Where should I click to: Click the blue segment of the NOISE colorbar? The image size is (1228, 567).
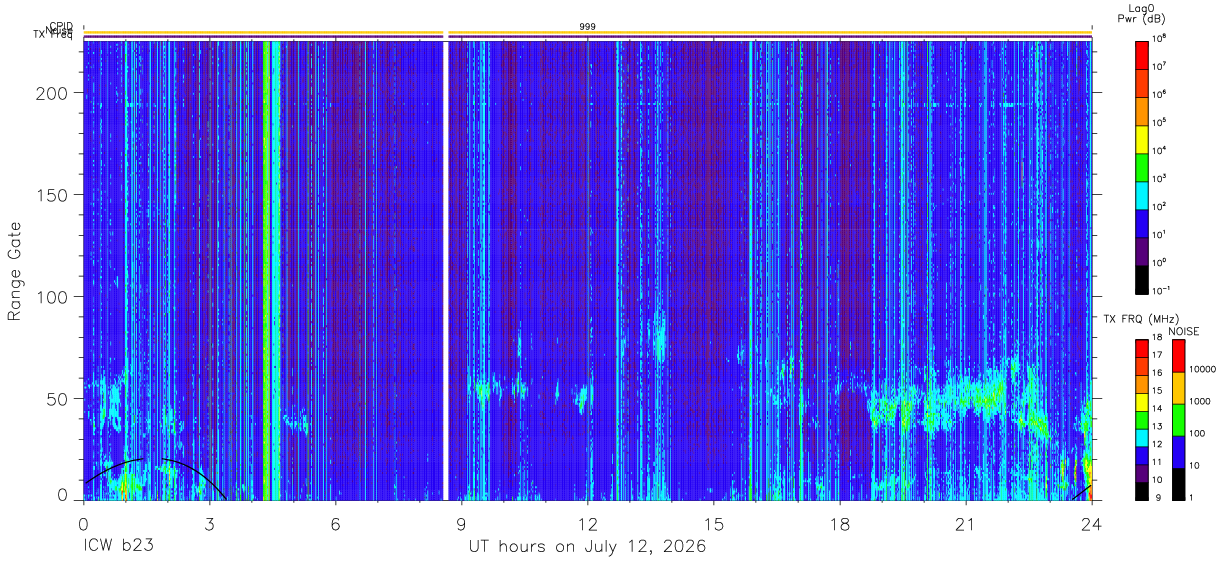pyautogui.click(x=1178, y=452)
